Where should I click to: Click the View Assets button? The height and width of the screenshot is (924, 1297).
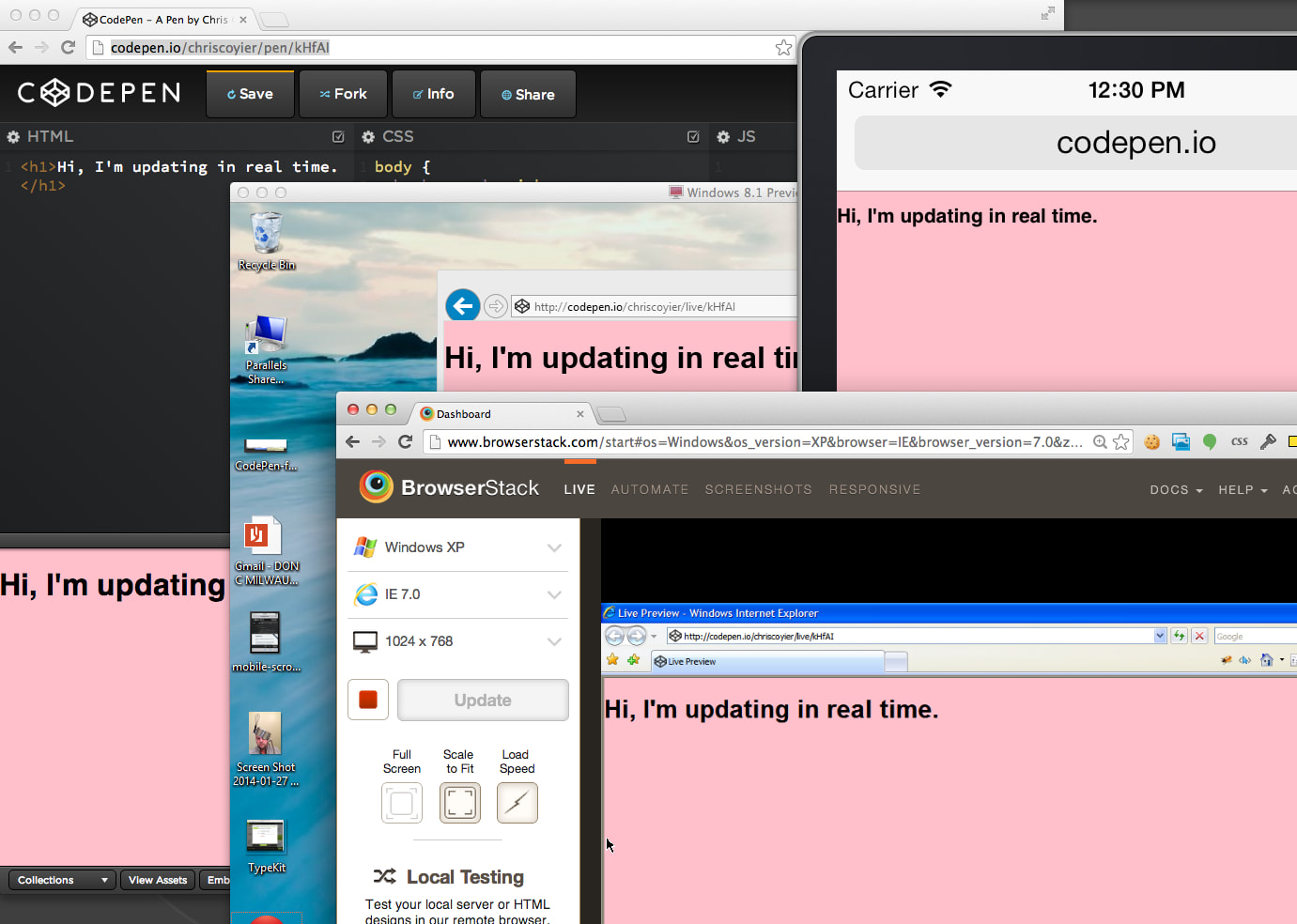(158, 880)
